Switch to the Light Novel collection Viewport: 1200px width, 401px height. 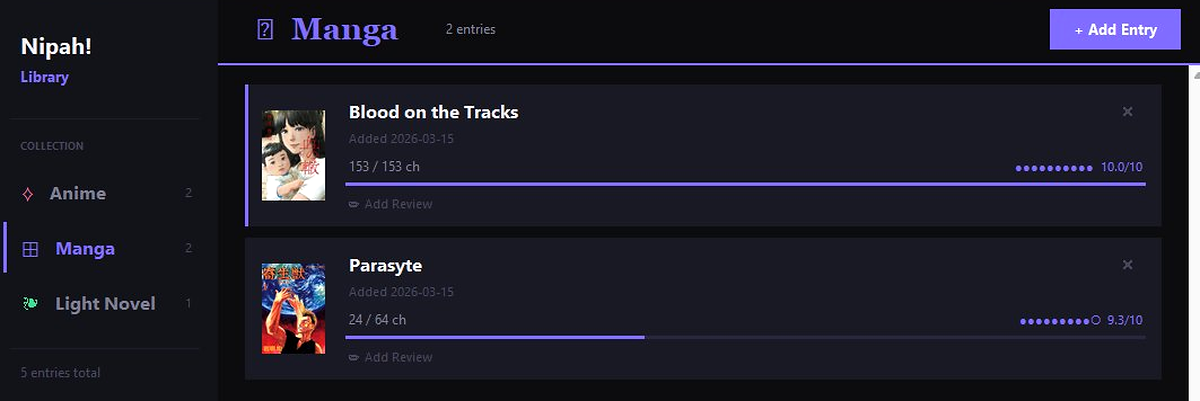click(105, 304)
